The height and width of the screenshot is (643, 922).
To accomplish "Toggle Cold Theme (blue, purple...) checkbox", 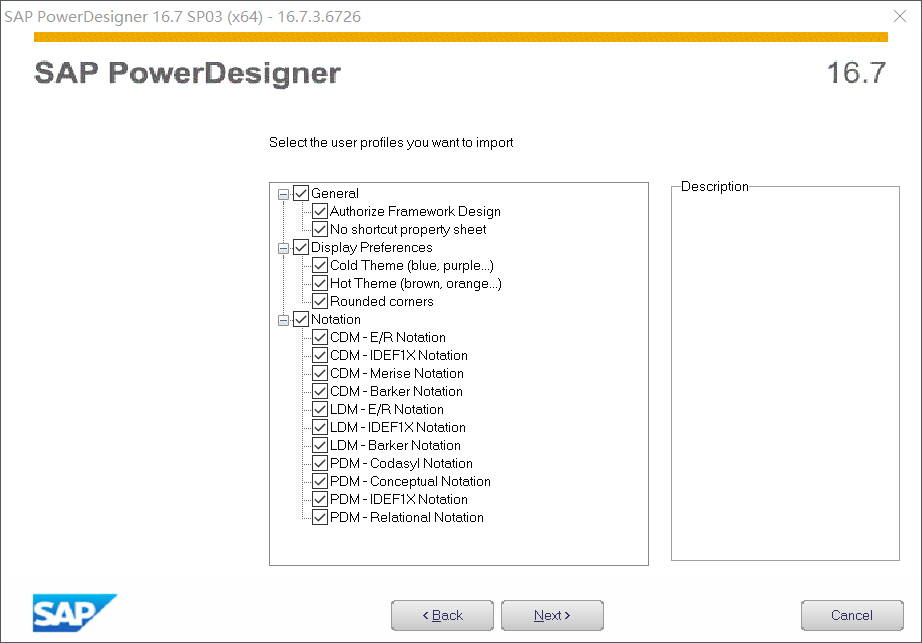I will [320, 265].
